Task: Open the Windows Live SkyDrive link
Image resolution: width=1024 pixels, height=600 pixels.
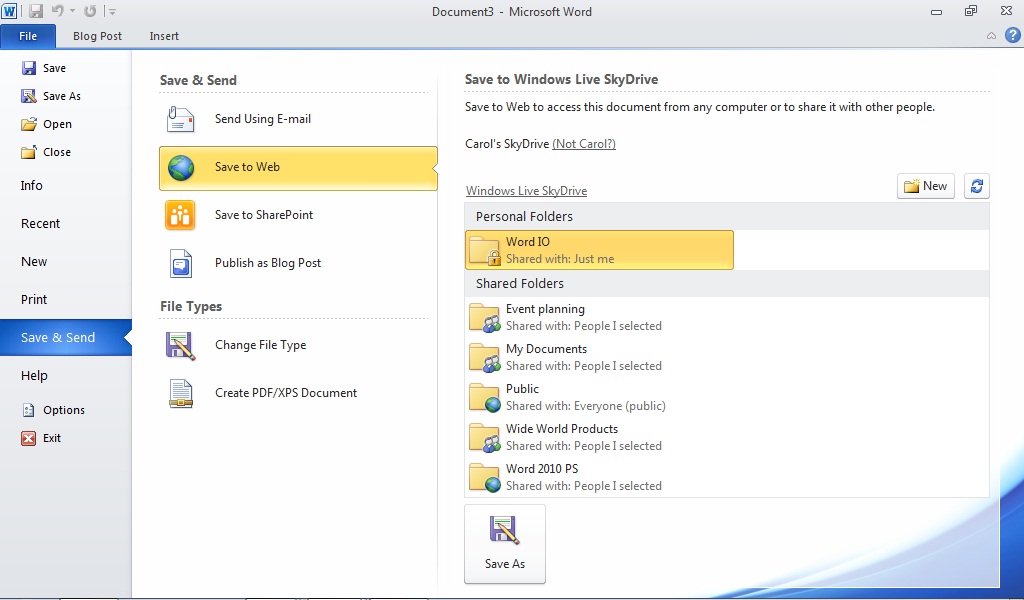Action: 526,191
